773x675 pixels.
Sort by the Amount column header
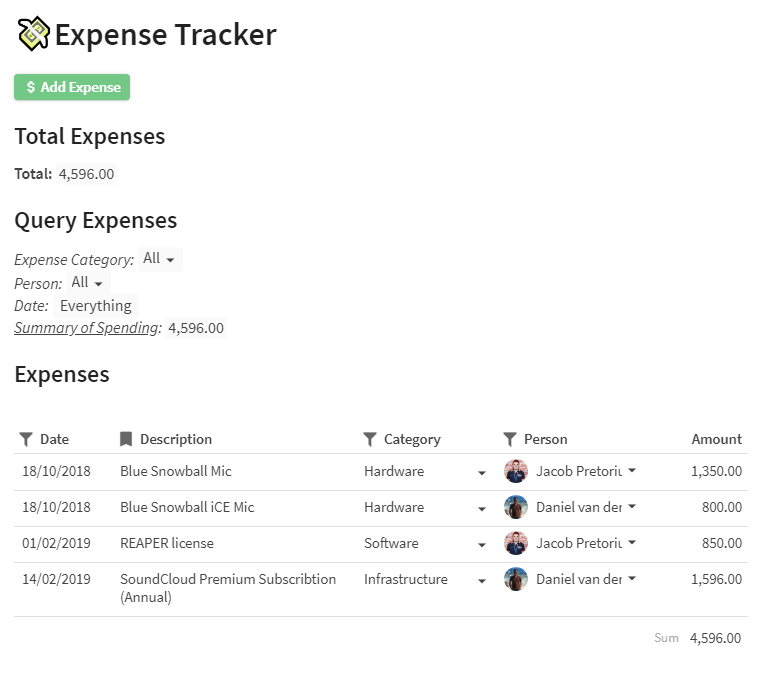pyautogui.click(x=716, y=439)
